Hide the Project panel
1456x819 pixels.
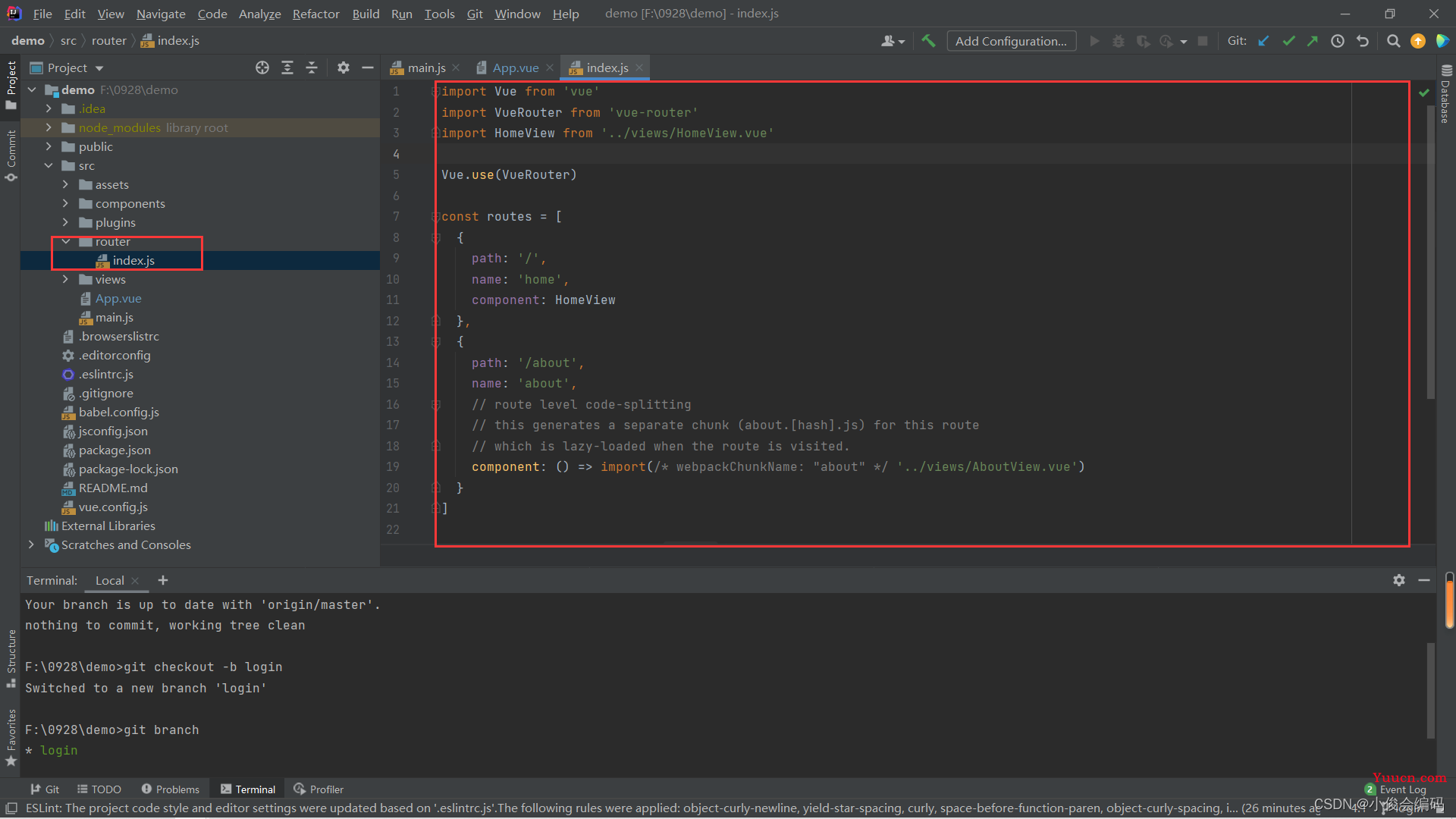pyautogui.click(x=368, y=67)
